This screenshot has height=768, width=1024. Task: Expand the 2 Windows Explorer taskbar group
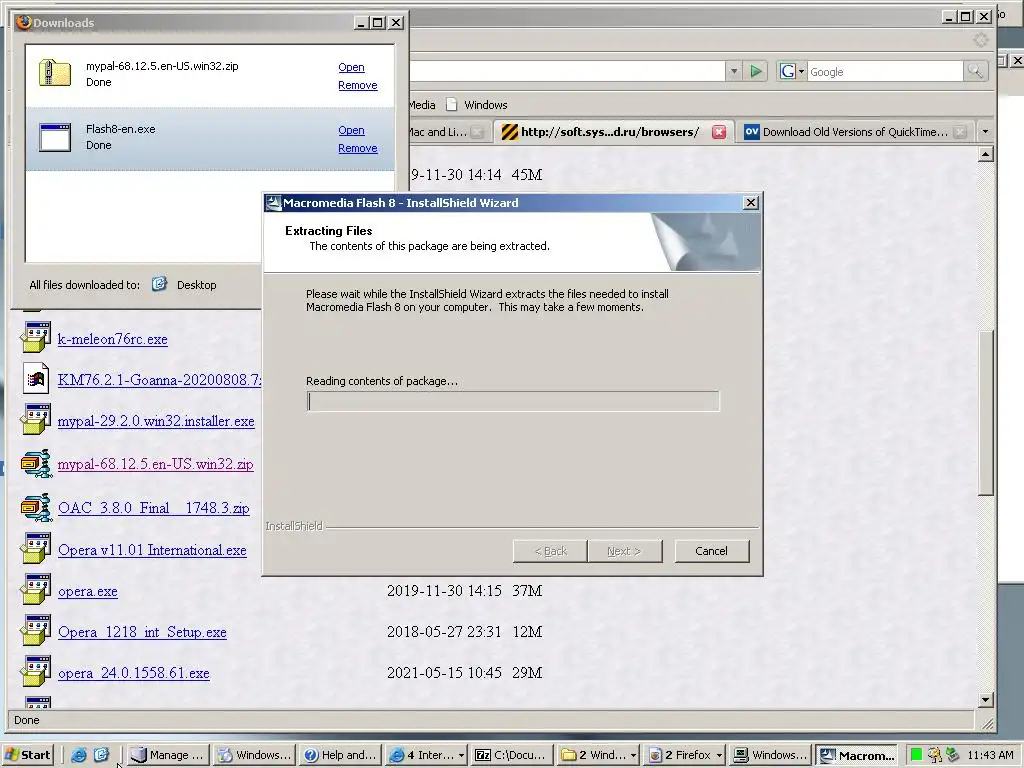pos(633,755)
